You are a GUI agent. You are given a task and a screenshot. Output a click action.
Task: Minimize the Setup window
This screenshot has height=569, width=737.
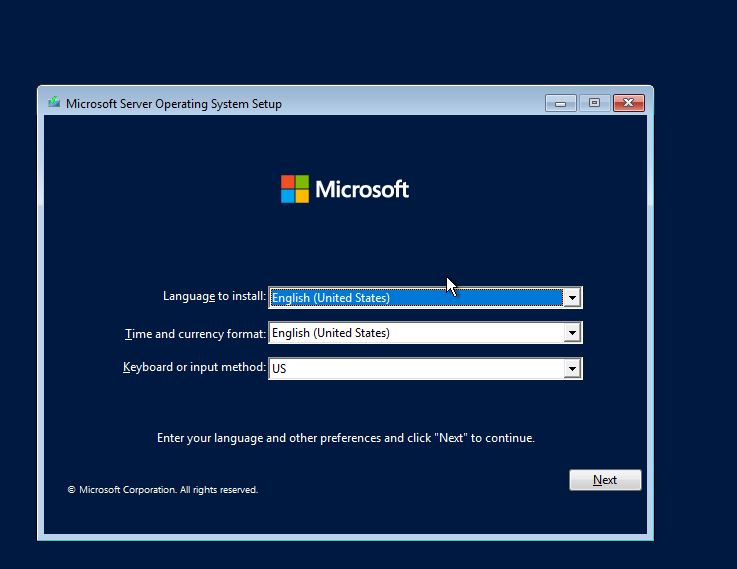pyautogui.click(x=560, y=103)
